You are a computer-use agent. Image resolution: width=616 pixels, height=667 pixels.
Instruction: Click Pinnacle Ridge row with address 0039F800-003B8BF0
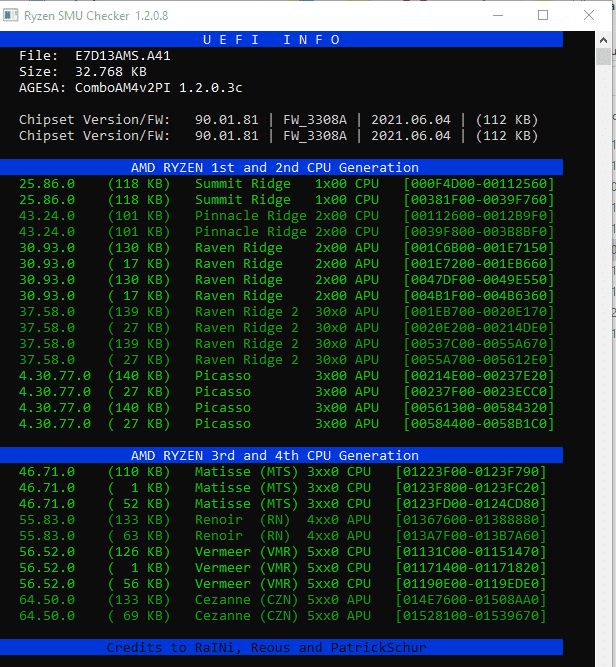[286, 232]
